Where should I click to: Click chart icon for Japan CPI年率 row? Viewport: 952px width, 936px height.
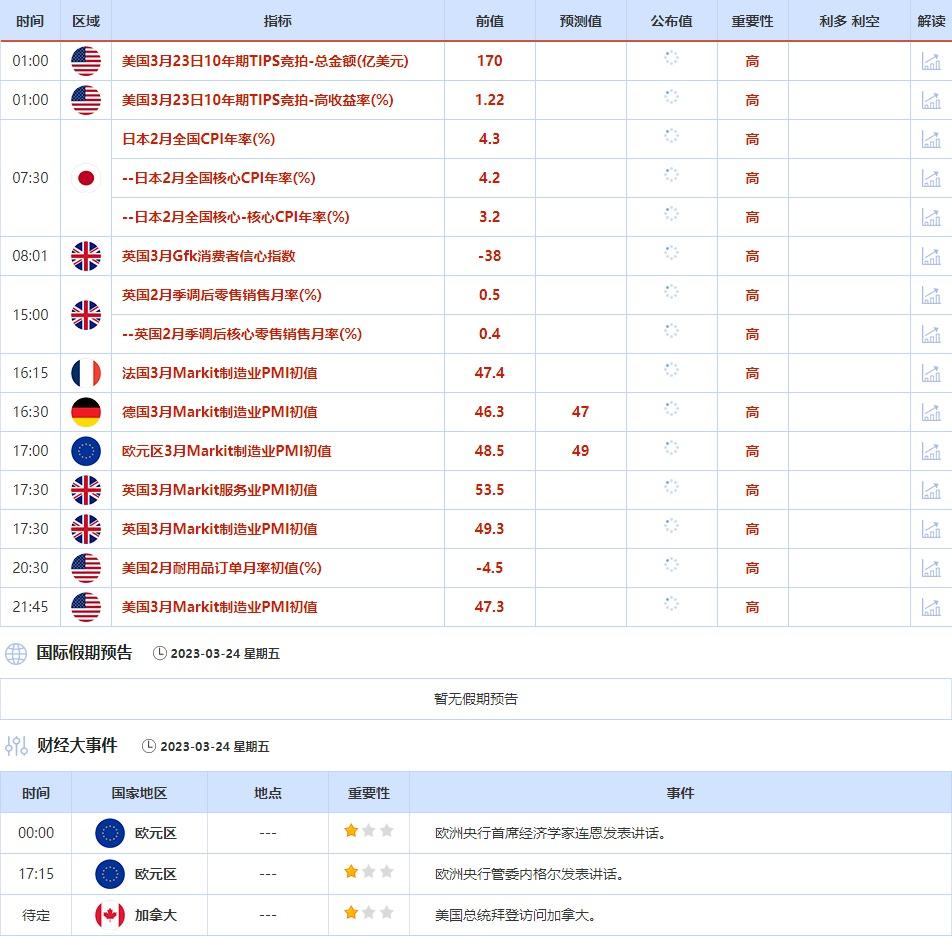[x=931, y=139]
